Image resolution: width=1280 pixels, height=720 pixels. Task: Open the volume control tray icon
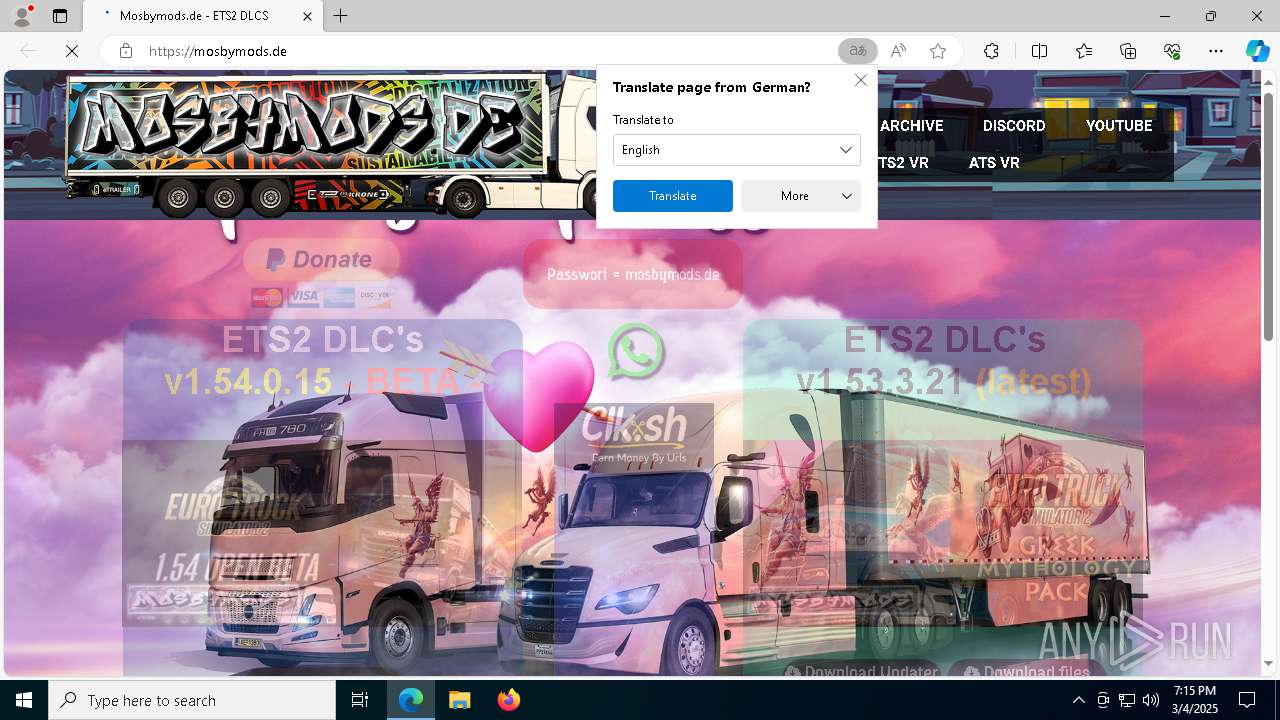click(1151, 700)
